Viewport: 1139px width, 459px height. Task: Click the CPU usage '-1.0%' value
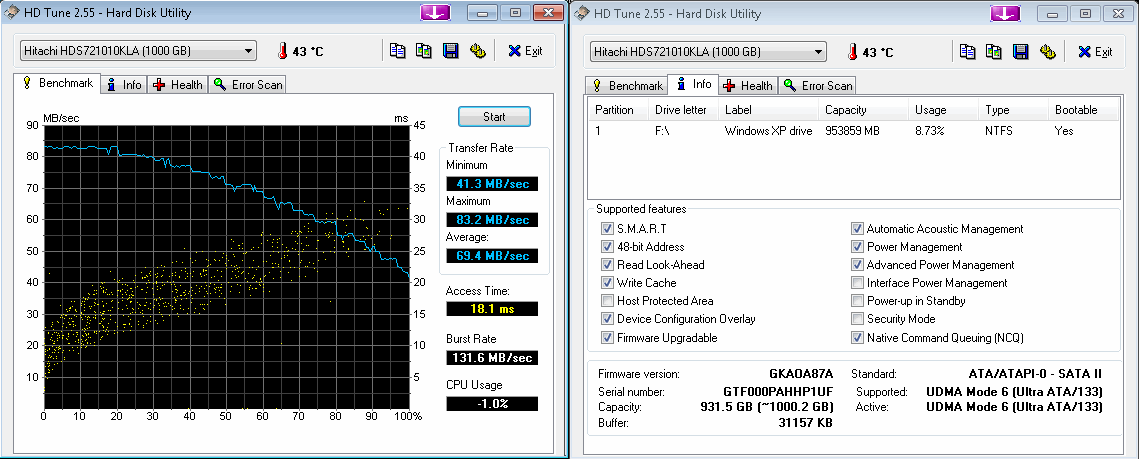492,404
